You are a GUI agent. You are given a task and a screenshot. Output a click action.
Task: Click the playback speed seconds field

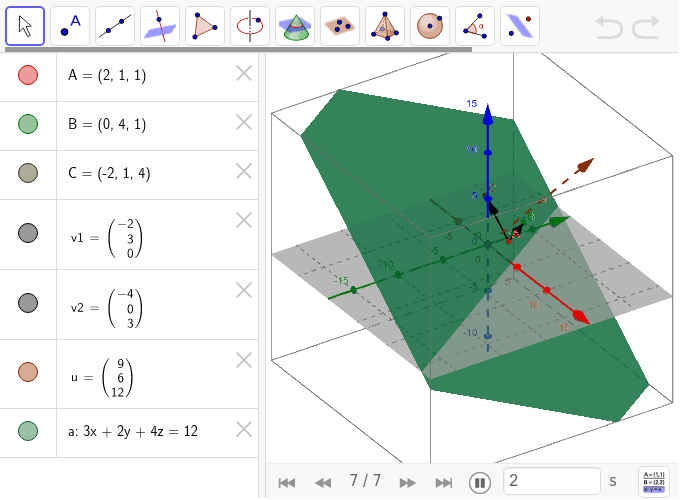coord(552,481)
